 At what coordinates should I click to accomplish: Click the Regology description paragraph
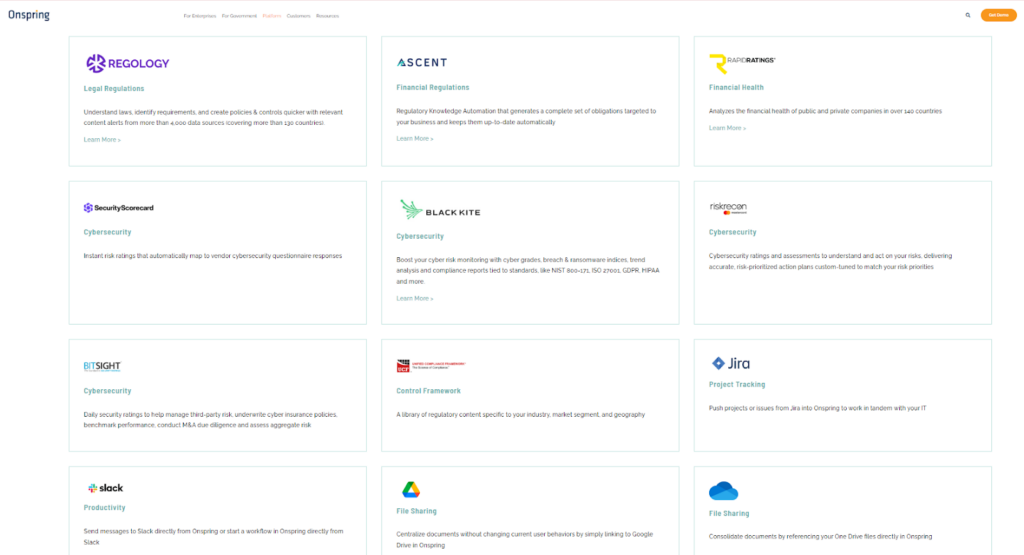(x=213, y=118)
